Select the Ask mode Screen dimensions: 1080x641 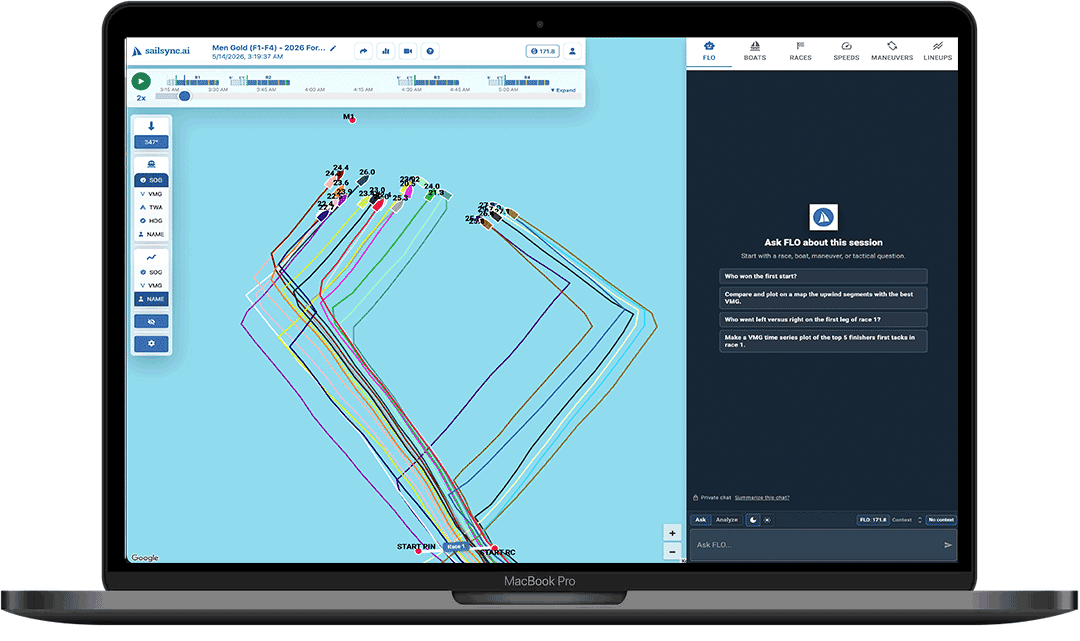click(700, 520)
